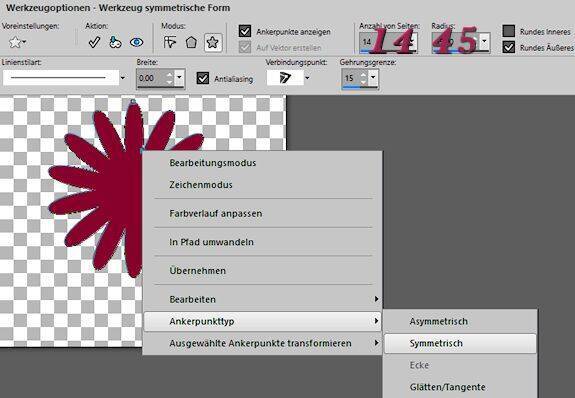Click the Breite width input field
The image size is (575, 398).
[x=151, y=78]
